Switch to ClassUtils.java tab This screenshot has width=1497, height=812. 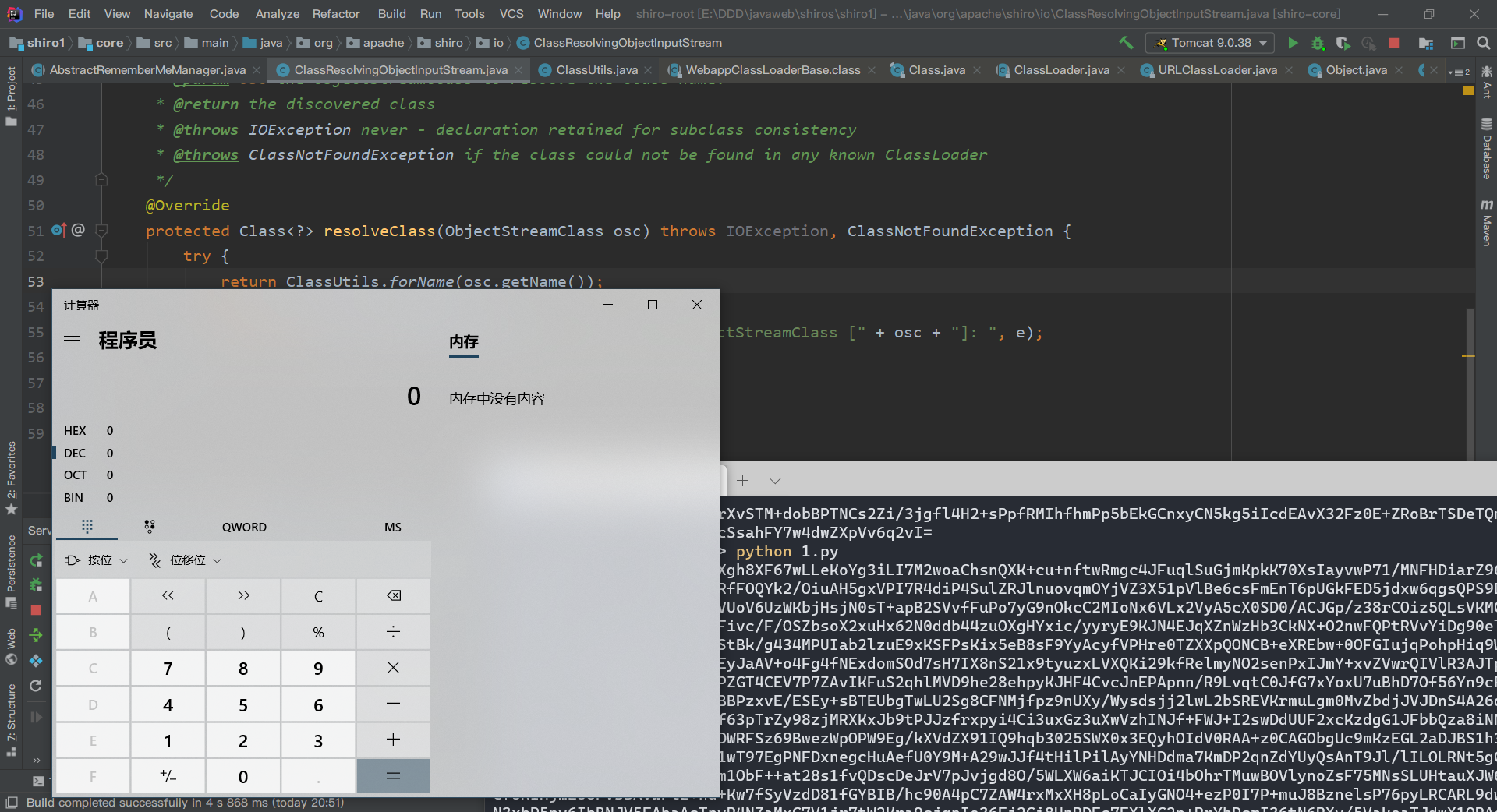[x=596, y=70]
